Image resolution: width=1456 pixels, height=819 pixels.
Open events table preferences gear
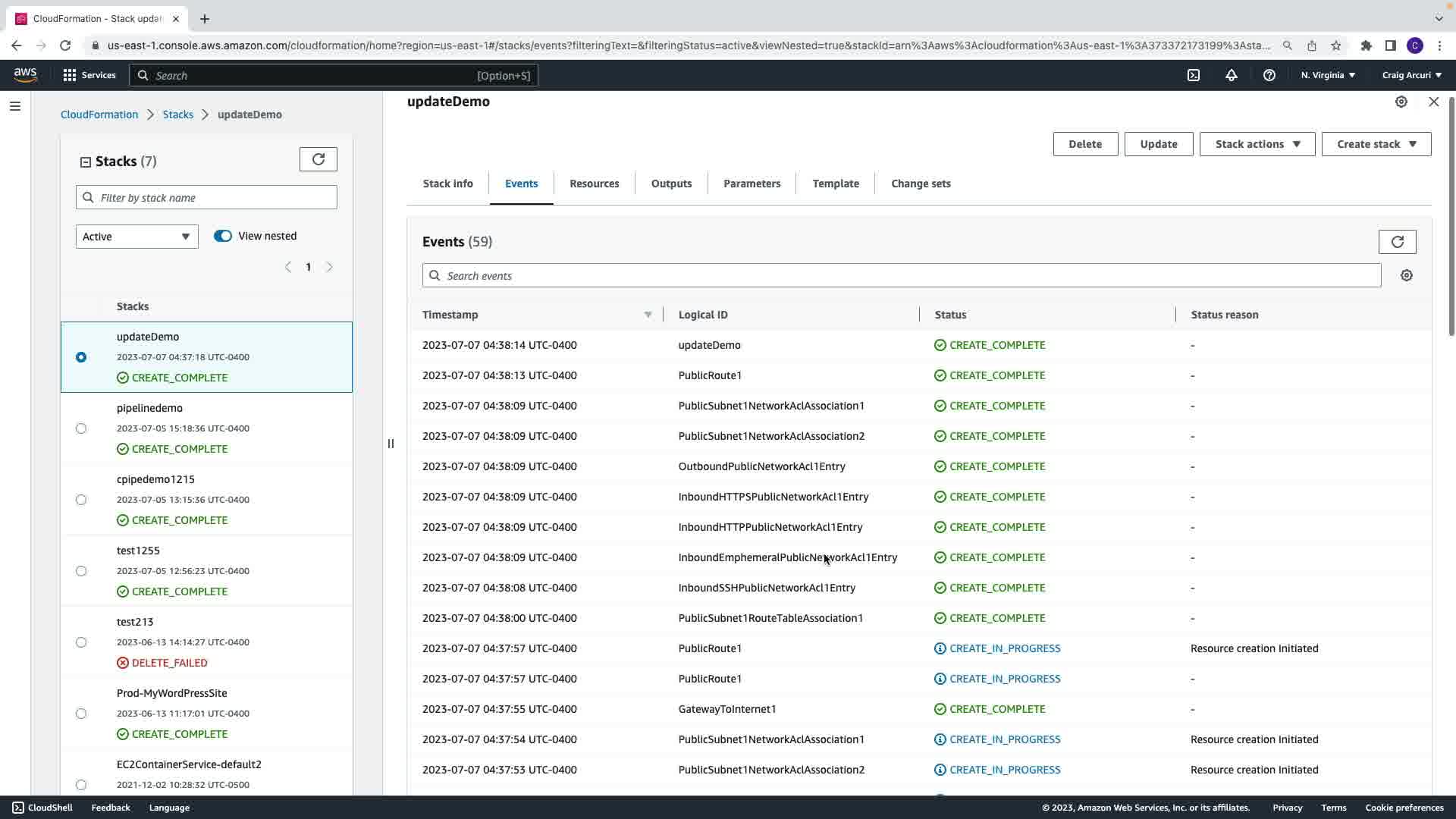[x=1407, y=276]
